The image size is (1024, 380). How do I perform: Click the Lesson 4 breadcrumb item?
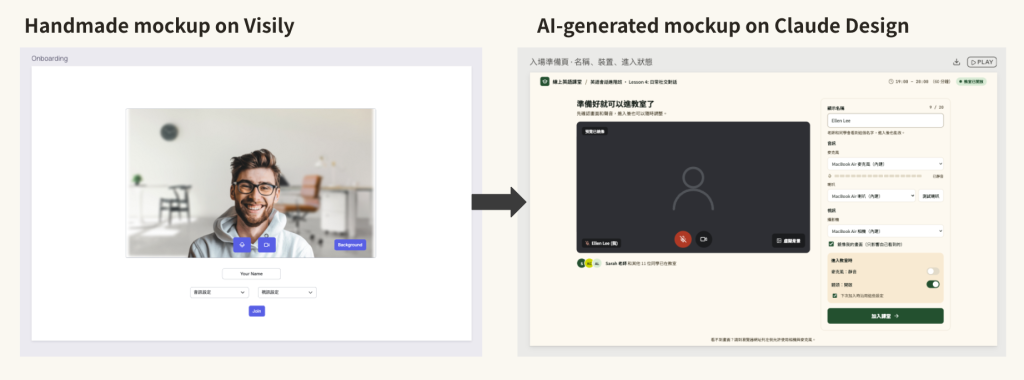(652, 82)
